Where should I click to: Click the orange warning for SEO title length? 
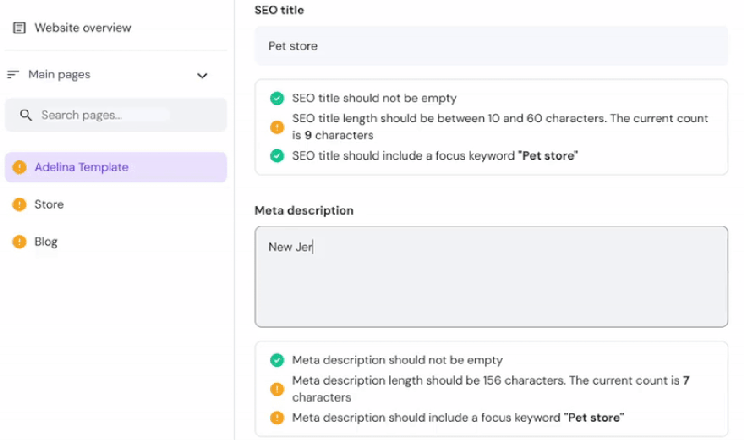tap(277, 127)
